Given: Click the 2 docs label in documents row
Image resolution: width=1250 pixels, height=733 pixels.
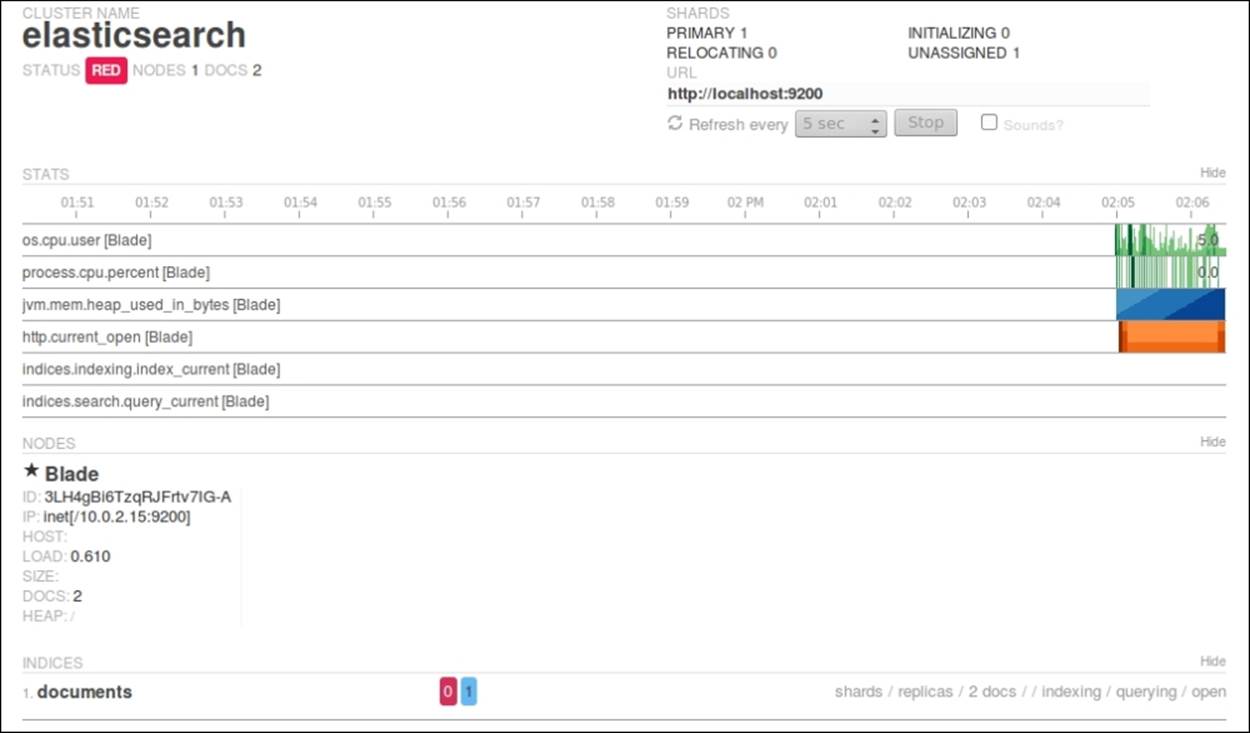Looking at the screenshot, I should click(992, 692).
